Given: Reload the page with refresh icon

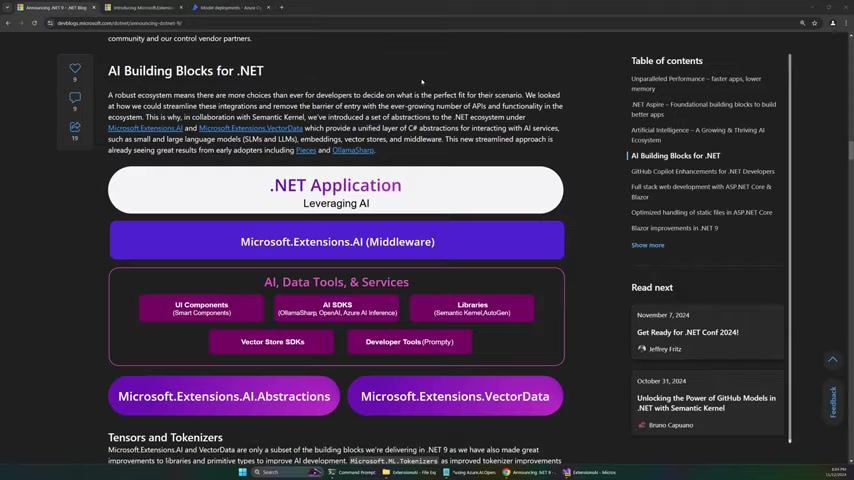Looking at the screenshot, I should pos(34,23).
